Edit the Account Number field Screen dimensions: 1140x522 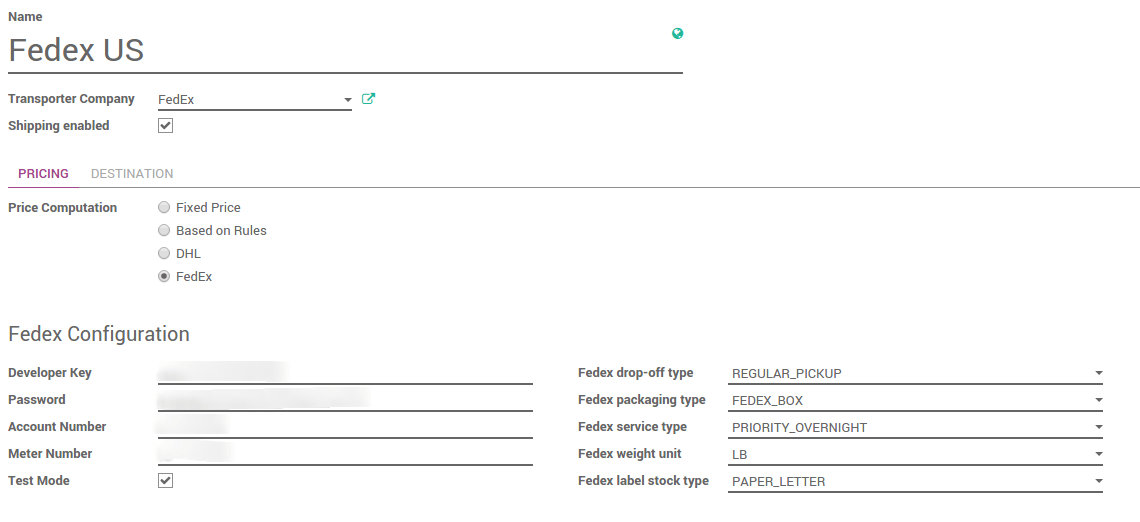[345, 427]
